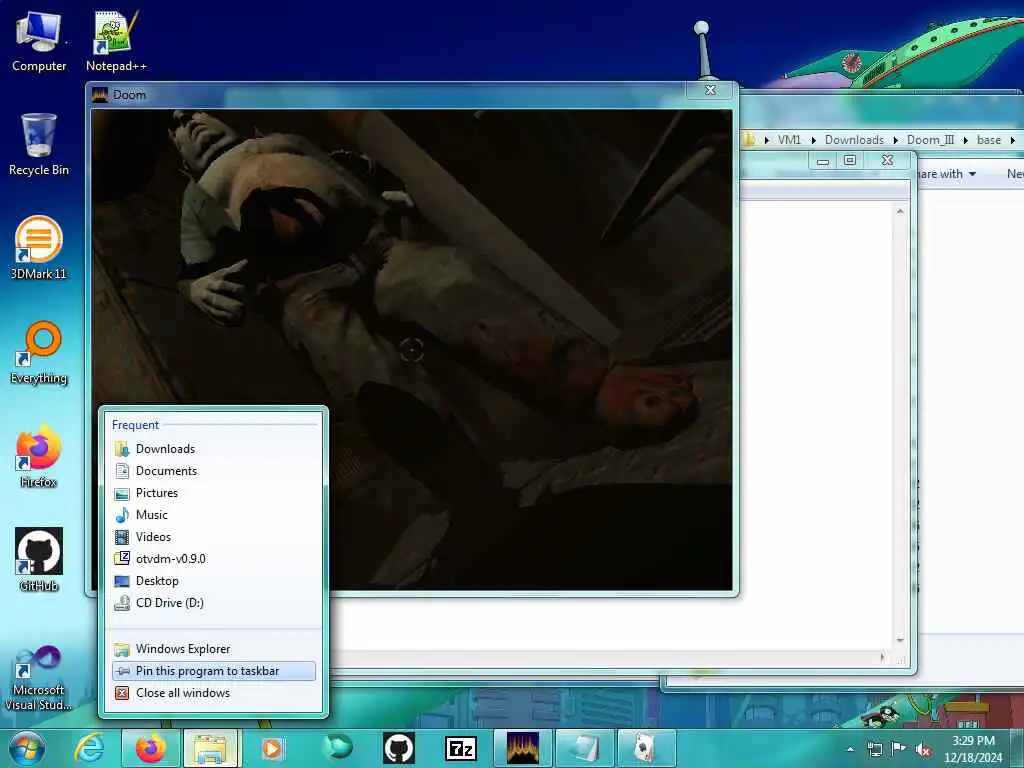Click base in the Explorer breadcrumb
1024x768 pixels.
point(989,140)
